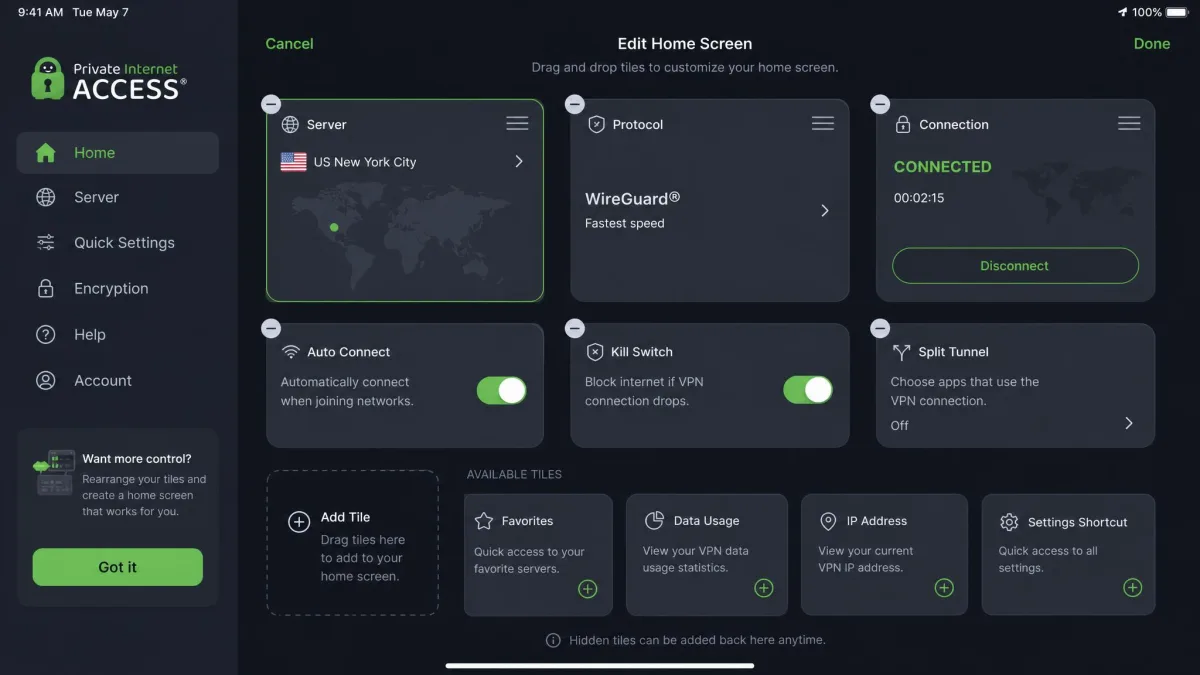This screenshot has width=1200, height=675.
Task: Click the Add Tile plus circle icon
Action: (299, 522)
